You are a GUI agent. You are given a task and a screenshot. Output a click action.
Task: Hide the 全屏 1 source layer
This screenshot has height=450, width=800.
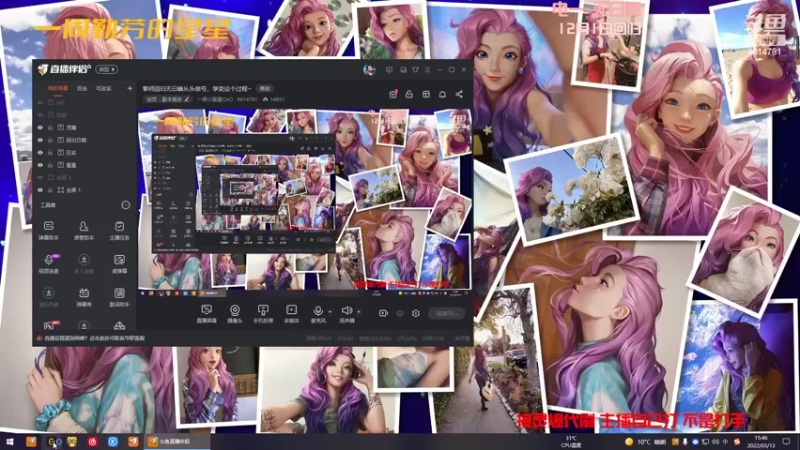pos(40,190)
